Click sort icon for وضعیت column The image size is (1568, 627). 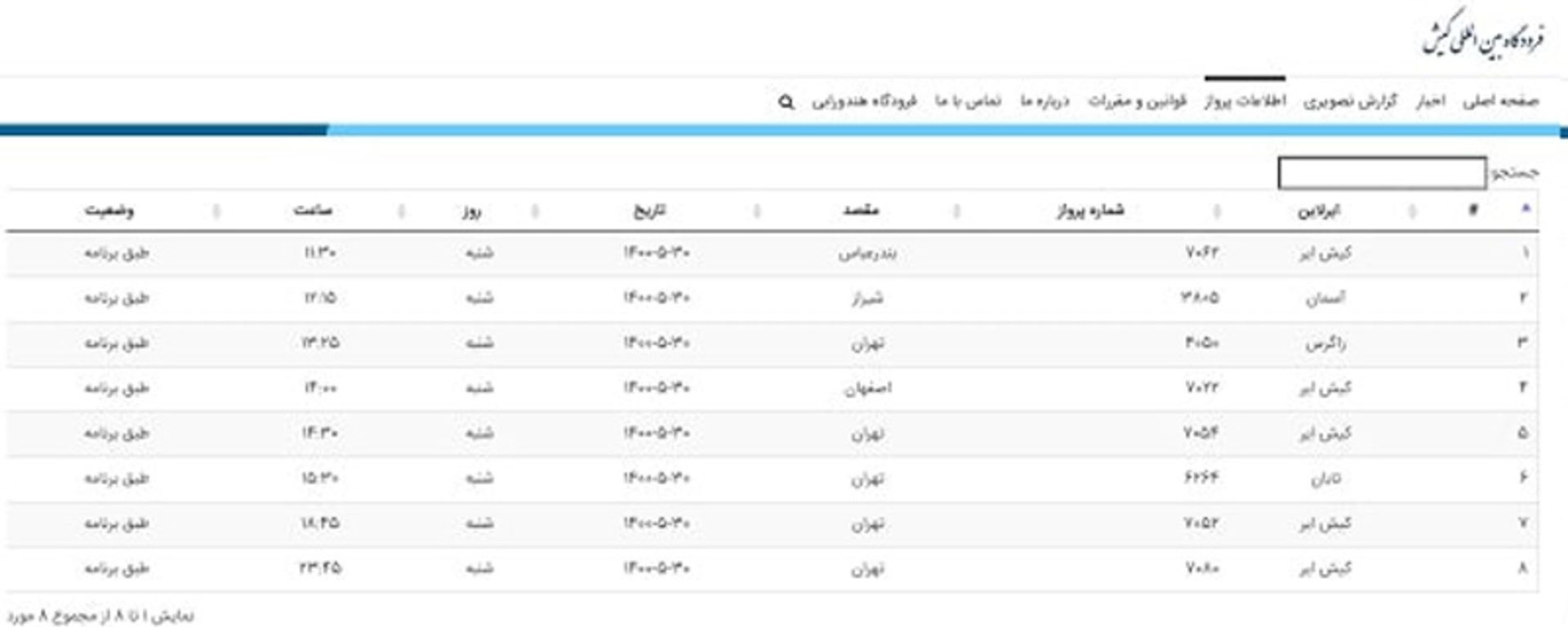pos(216,211)
